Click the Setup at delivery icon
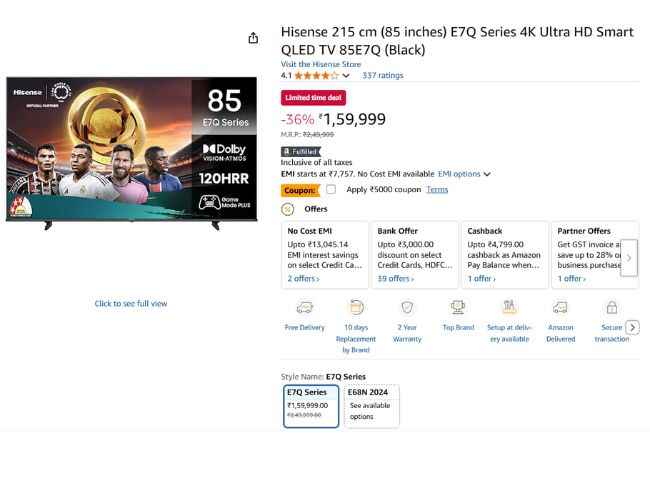 tap(509, 308)
